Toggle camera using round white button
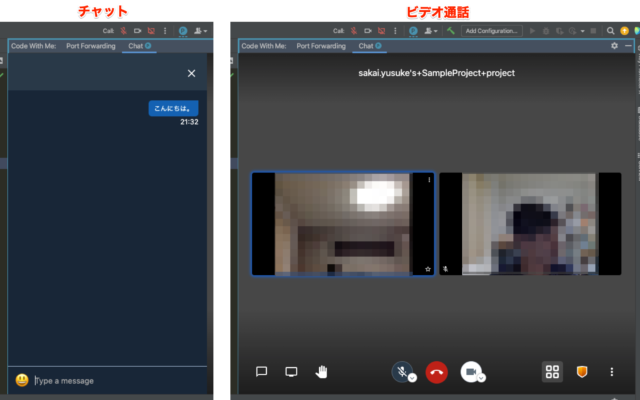Image resolution: width=640 pixels, height=400 pixels. [471, 372]
